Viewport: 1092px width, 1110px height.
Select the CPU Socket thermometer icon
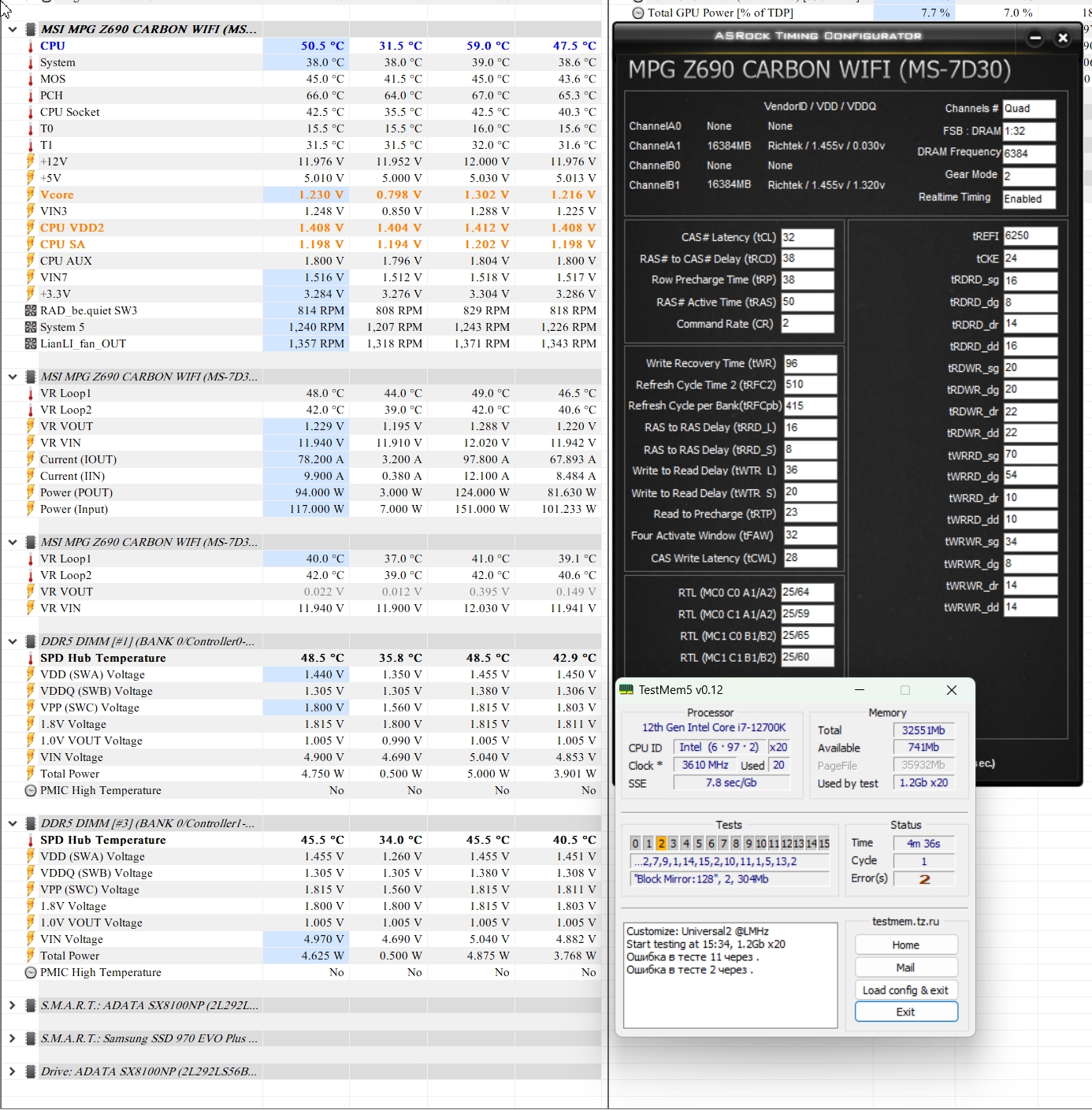point(31,112)
